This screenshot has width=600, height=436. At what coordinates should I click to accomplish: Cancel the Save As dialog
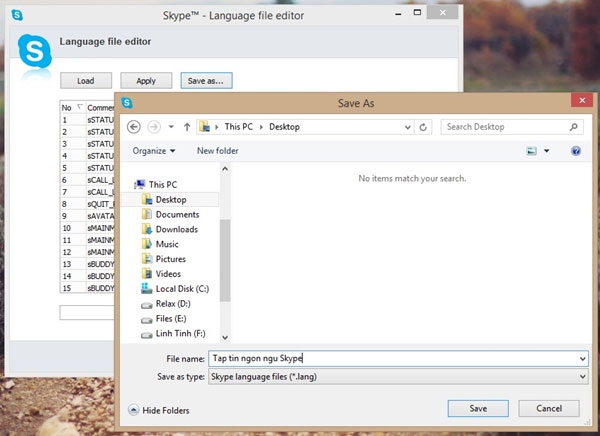(x=549, y=408)
